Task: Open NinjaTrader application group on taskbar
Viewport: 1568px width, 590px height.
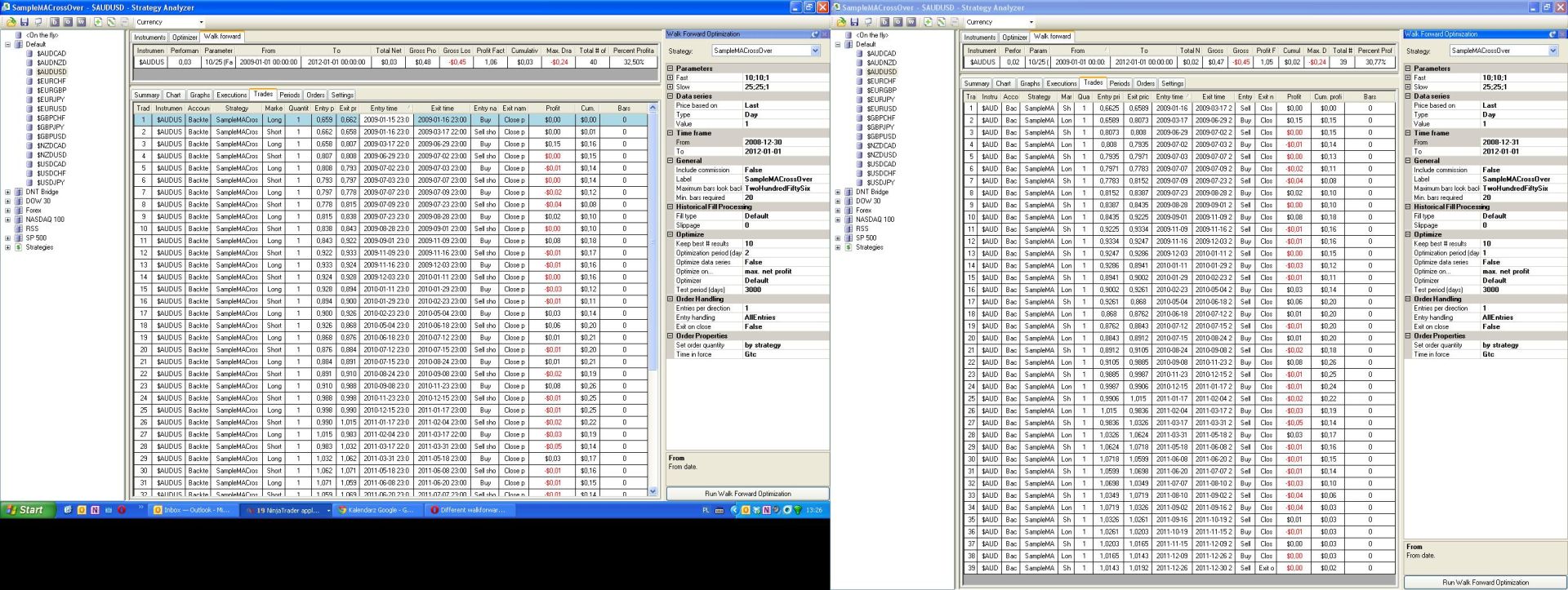Action: coord(287,510)
